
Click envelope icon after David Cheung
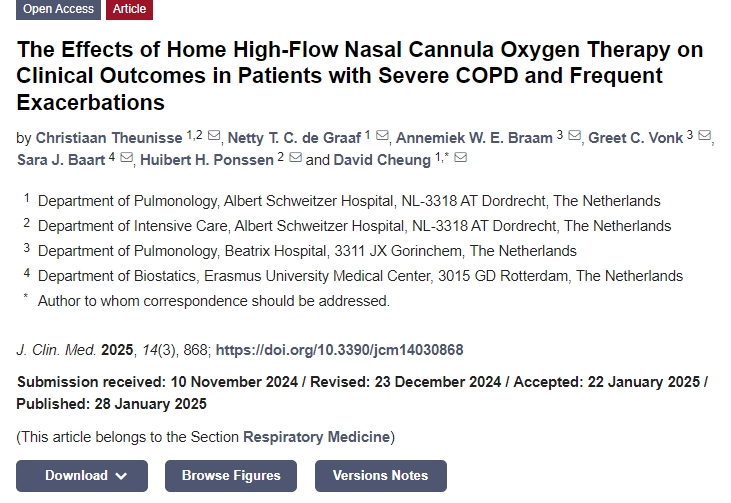(460, 159)
